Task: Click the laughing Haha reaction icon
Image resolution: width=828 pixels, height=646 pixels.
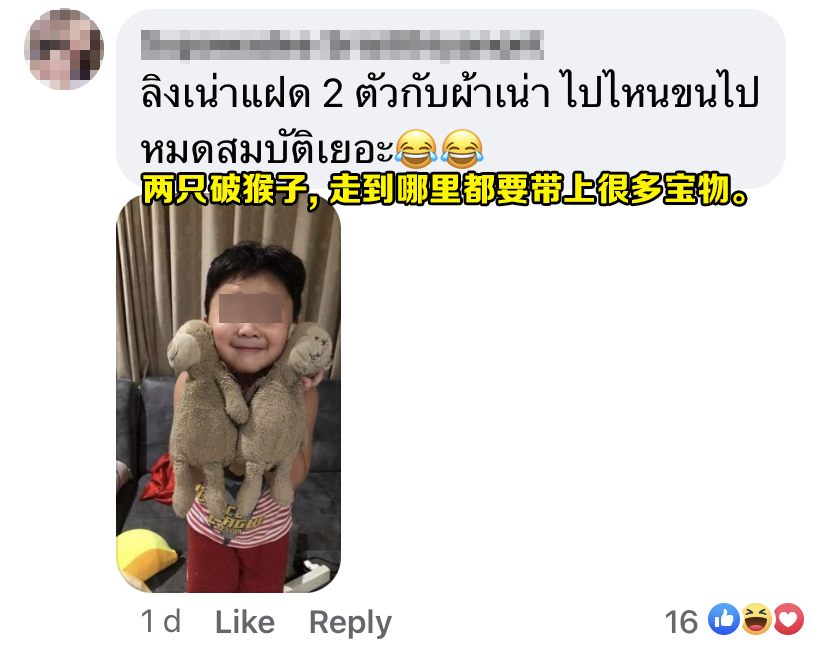Action: point(756,619)
